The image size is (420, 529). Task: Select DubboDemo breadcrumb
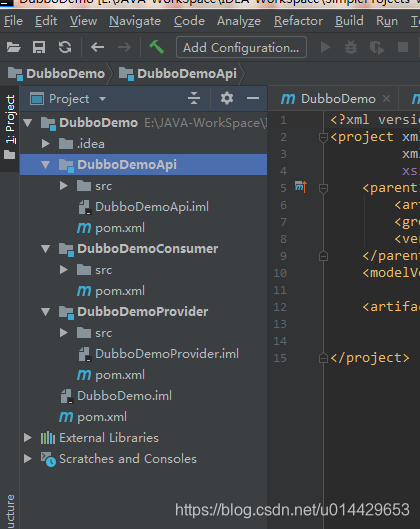click(57, 74)
